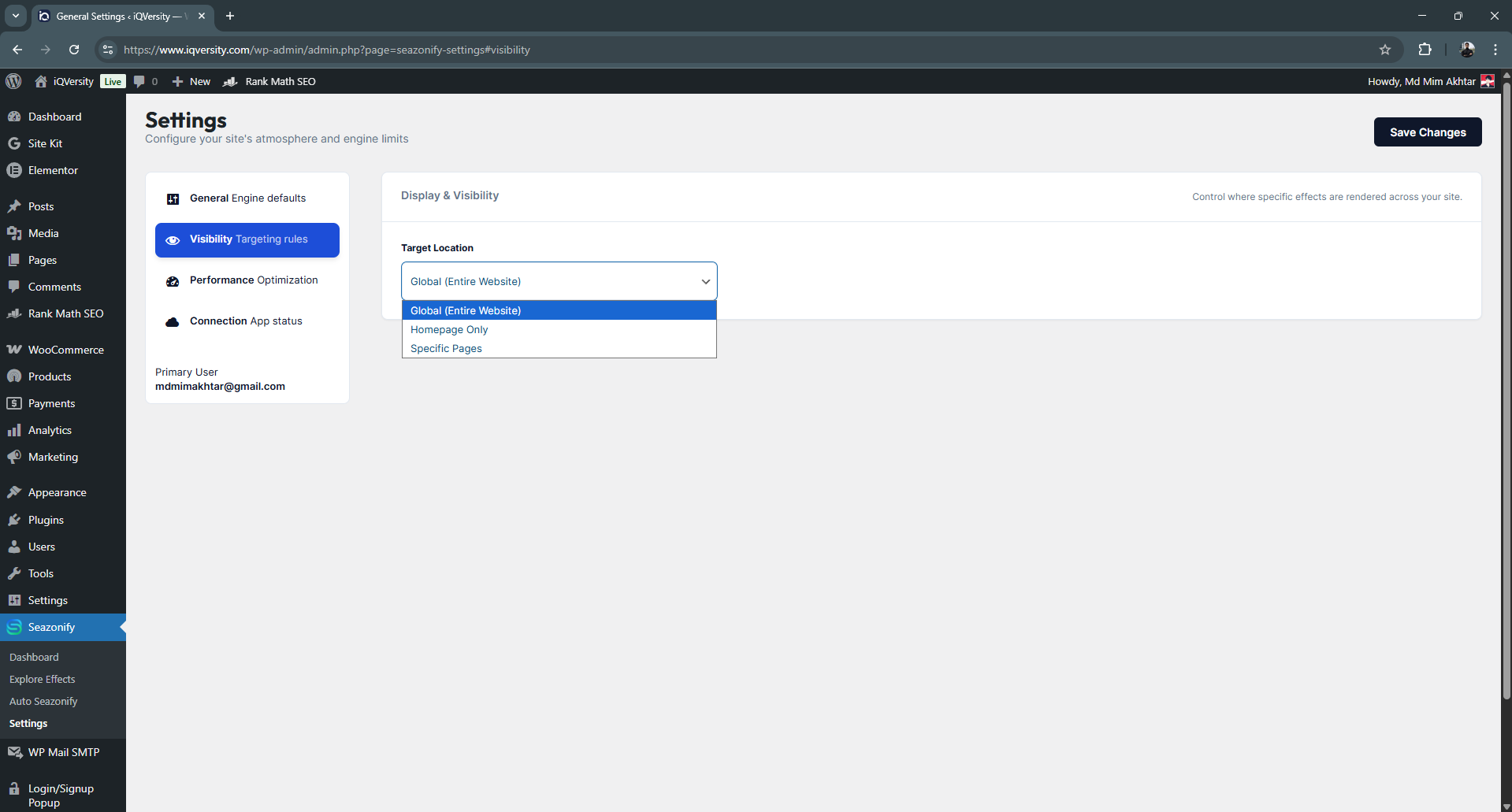1512x812 pixels.
Task: Open the comments moderation icon
Action: click(144, 81)
